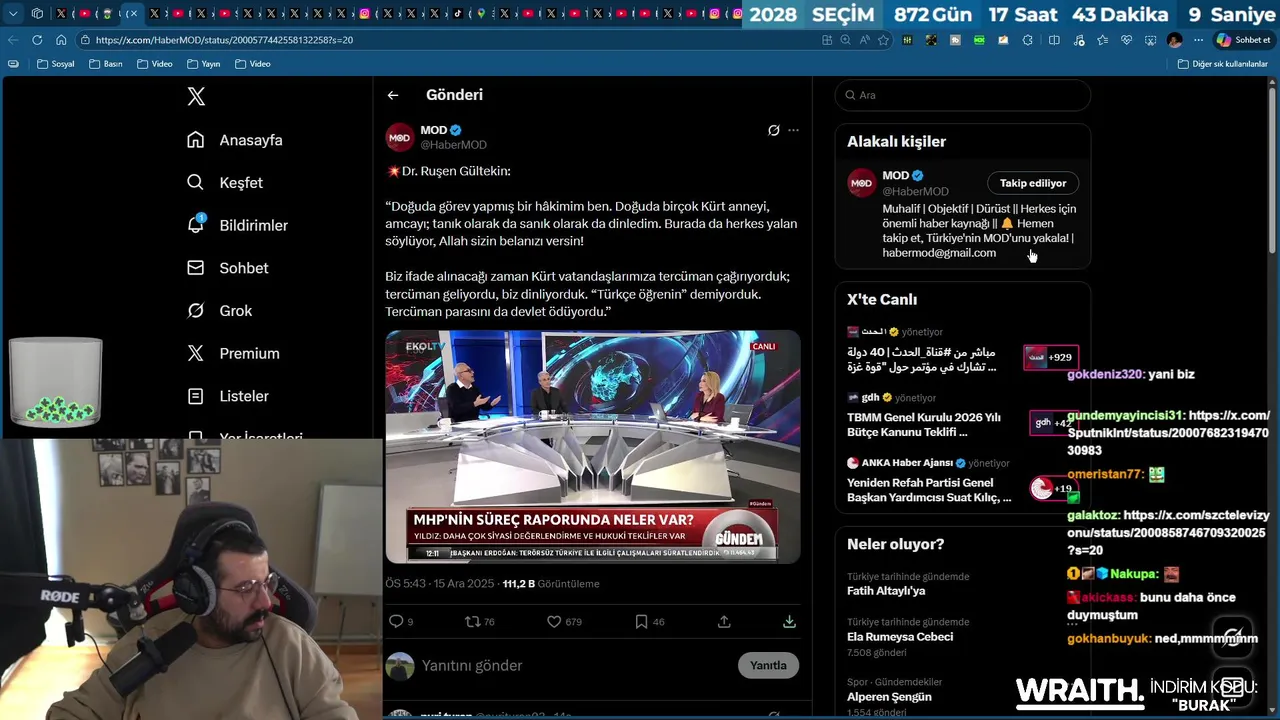Toggle the Takip ediyor follow button
1280x720 pixels.
[x=1033, y=183]
